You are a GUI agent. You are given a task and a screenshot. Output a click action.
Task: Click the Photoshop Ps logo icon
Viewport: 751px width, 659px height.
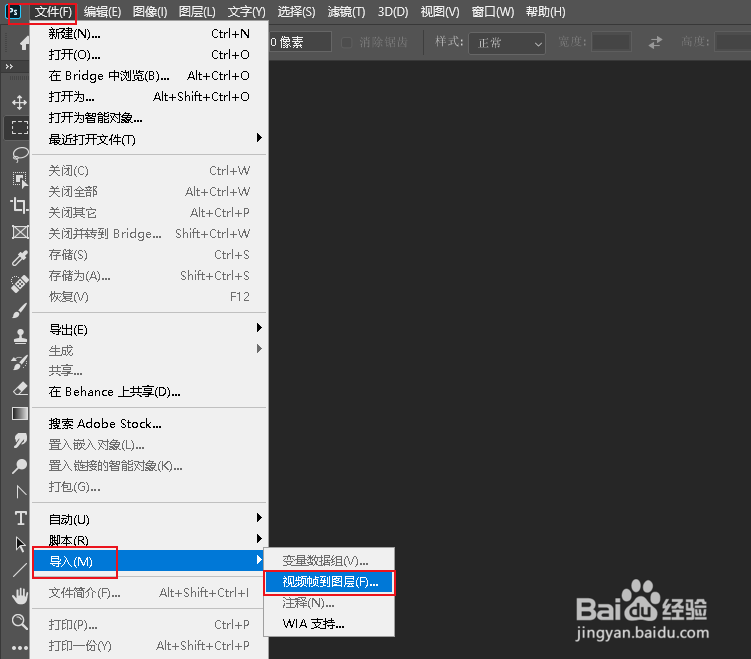tap(14, 11)
